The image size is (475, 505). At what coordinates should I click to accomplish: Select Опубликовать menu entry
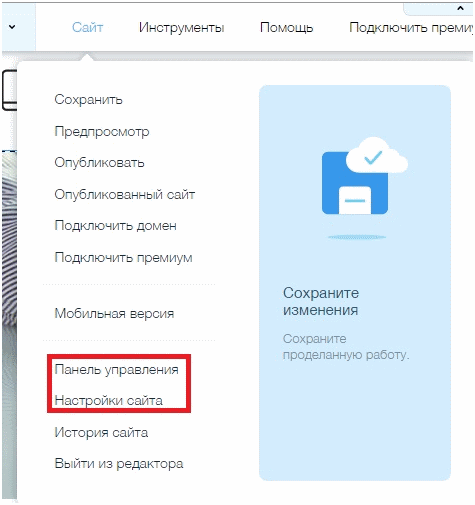coord(99,163)
